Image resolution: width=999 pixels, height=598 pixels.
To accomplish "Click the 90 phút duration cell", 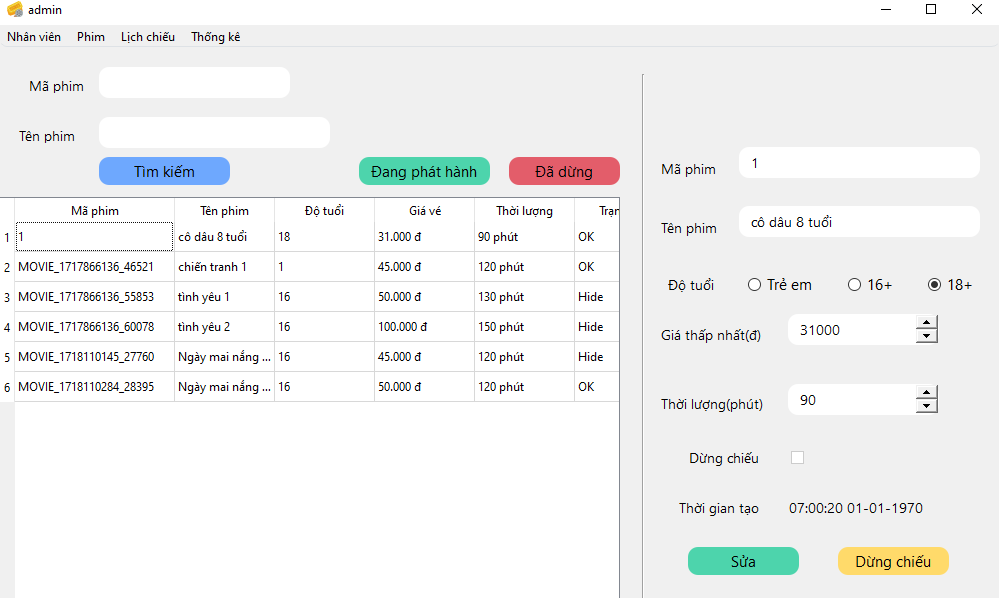I will point(524,237).
